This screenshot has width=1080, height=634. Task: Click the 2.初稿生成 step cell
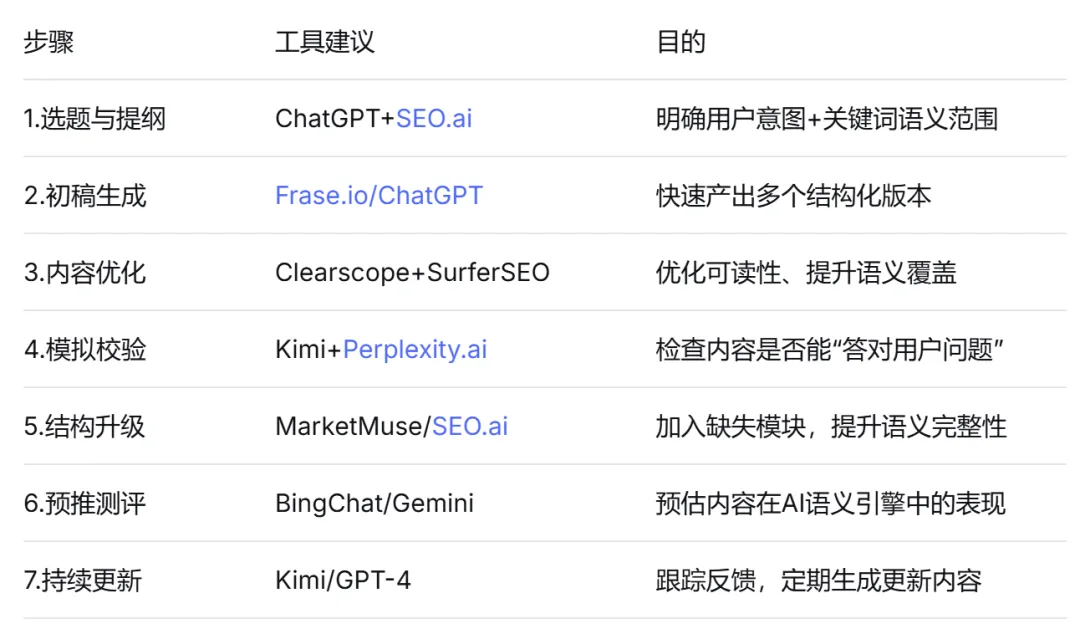click(85, 195)
